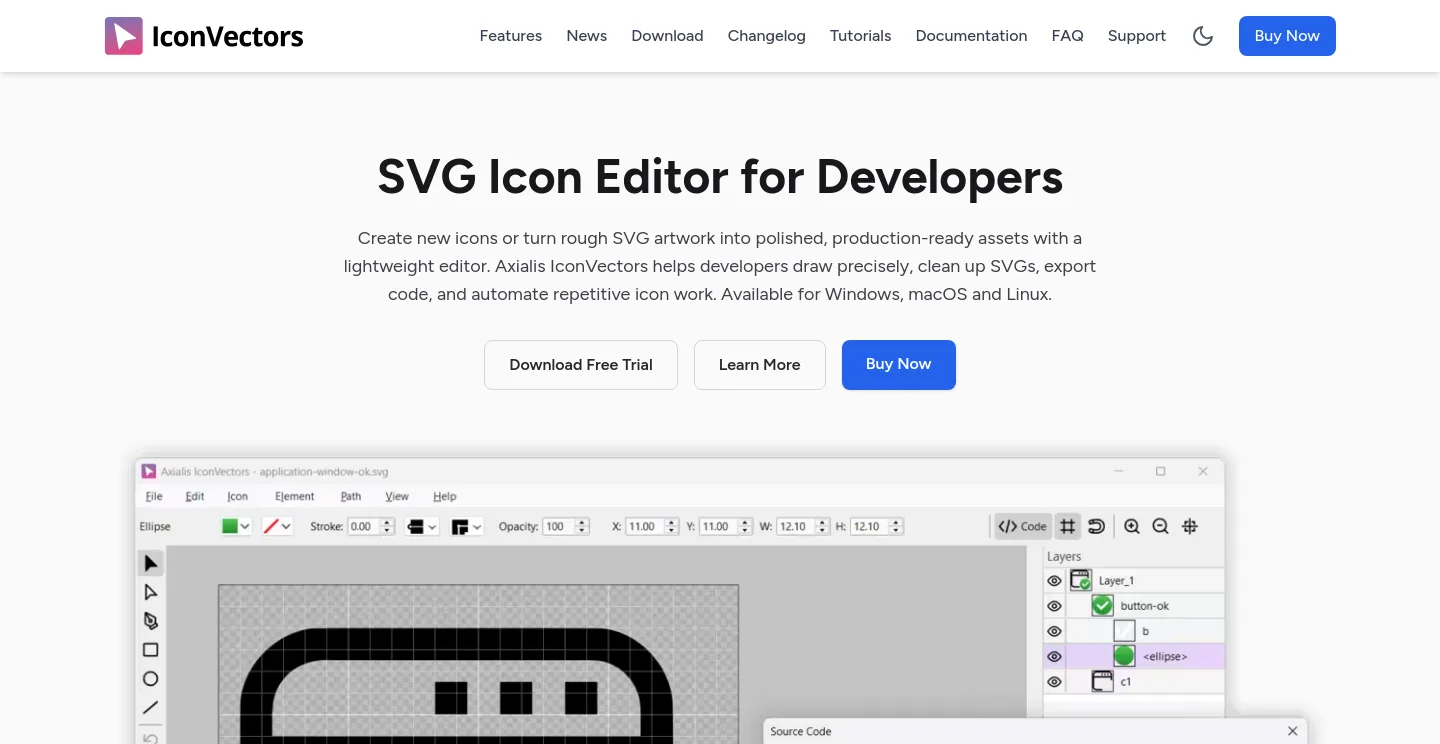Toggle dark mode with the moon icon
Screen dimensions: 1440x744
(1203, 36)
